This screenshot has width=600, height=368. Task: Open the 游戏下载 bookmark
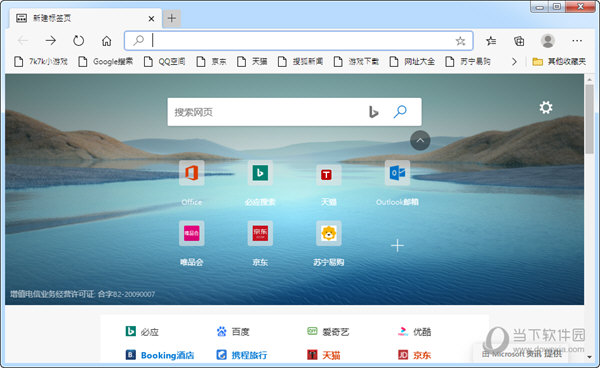tap(356, 61)
